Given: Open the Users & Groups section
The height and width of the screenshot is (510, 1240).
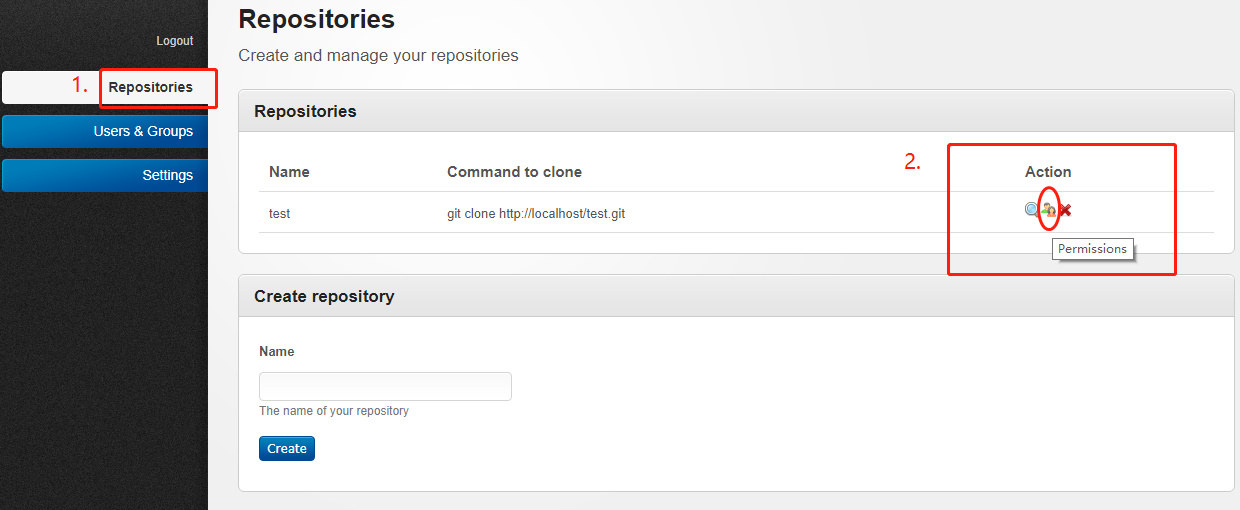Looking at the screenshot, I should pos(105,131).
